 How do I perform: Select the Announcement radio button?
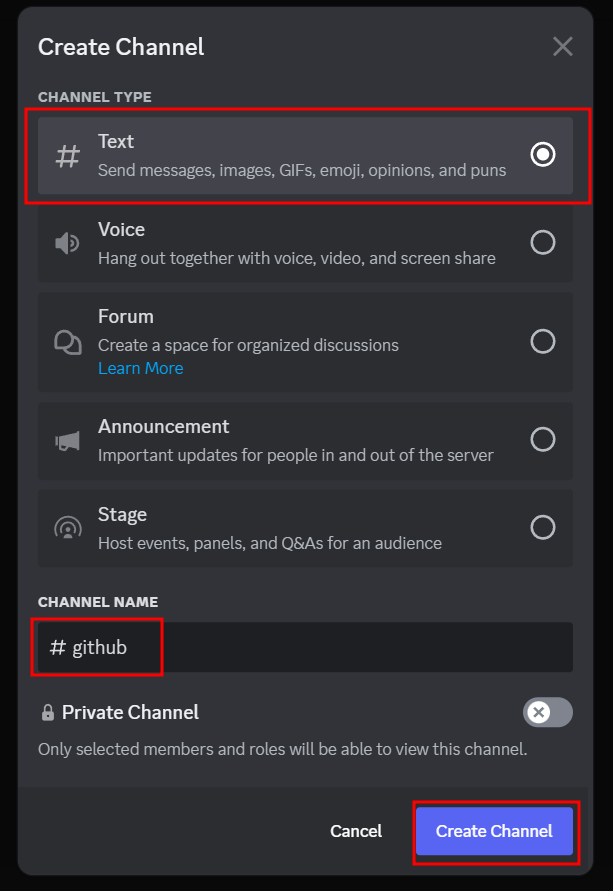(x=543, y=439)
